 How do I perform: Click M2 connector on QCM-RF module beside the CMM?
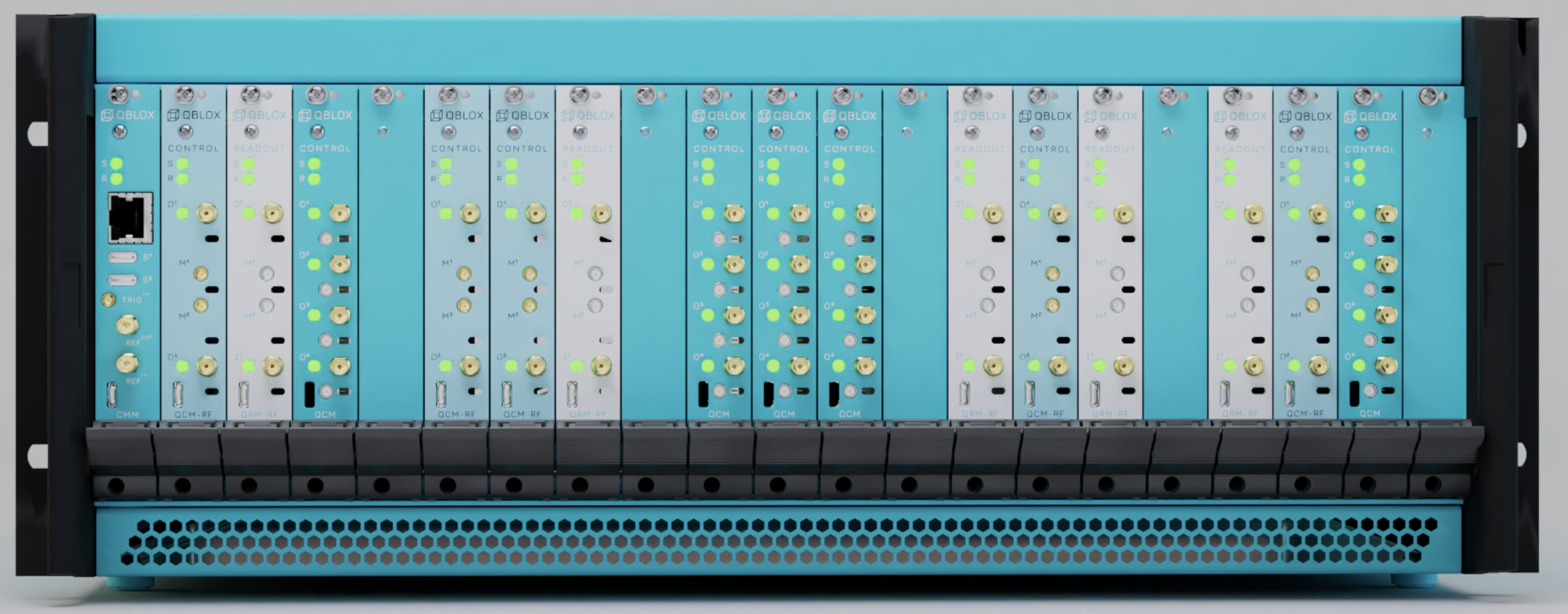click(201, 306)
